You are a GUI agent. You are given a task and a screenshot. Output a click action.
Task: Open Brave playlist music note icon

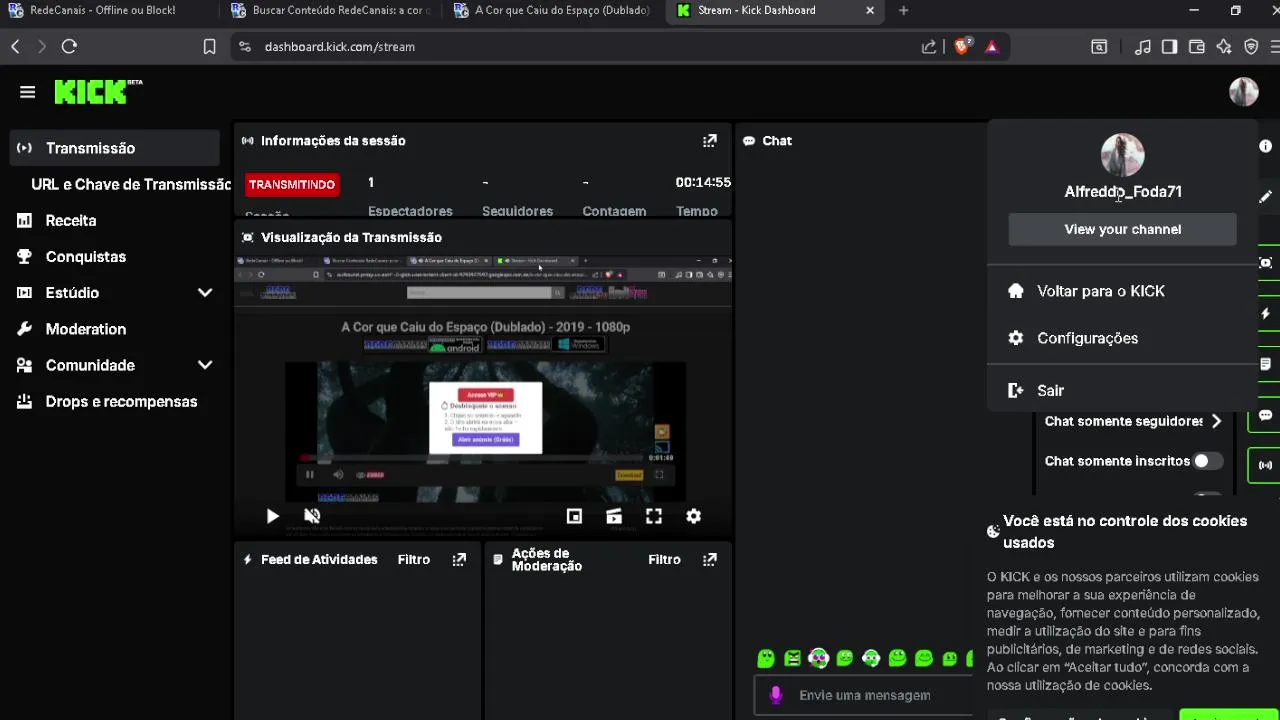tap(1142, 46)
